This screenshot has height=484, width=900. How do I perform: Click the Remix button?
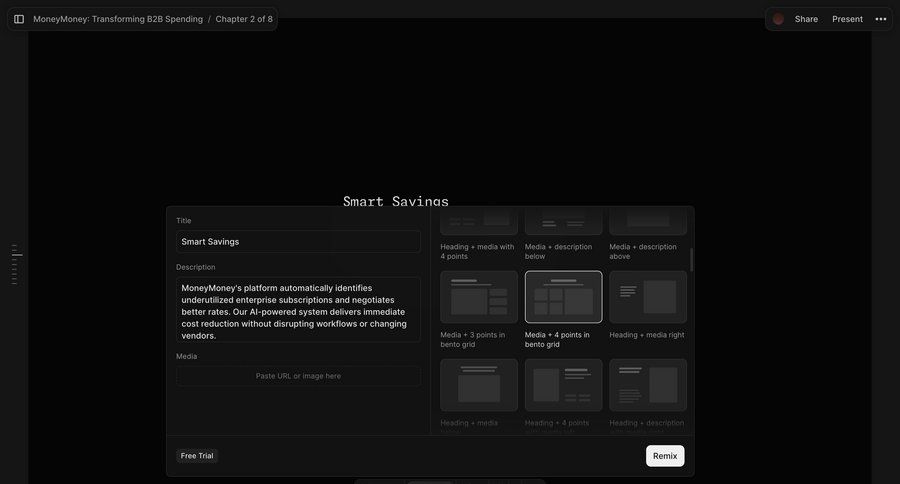[x=665, y=456]
